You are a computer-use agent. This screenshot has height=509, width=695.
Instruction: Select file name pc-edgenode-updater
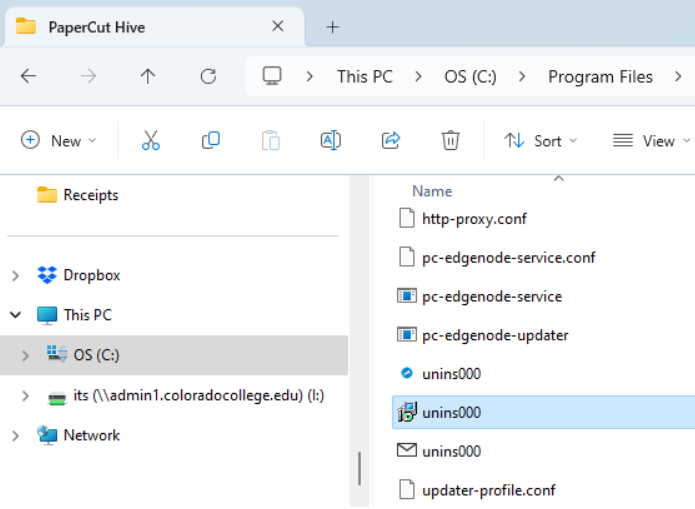[495, 335]
